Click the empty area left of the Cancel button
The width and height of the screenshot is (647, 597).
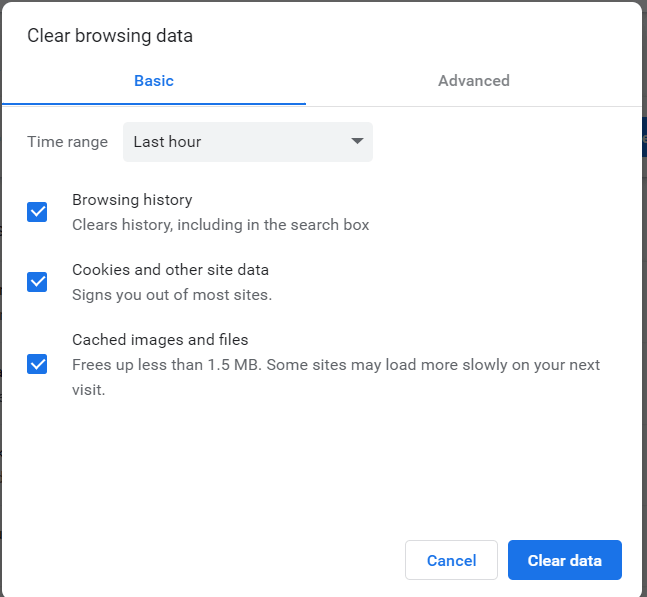pos(200,560)
